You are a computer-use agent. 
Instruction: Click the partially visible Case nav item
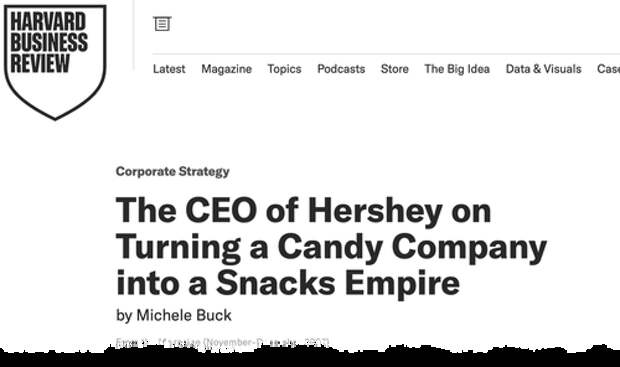pos(608,69)
